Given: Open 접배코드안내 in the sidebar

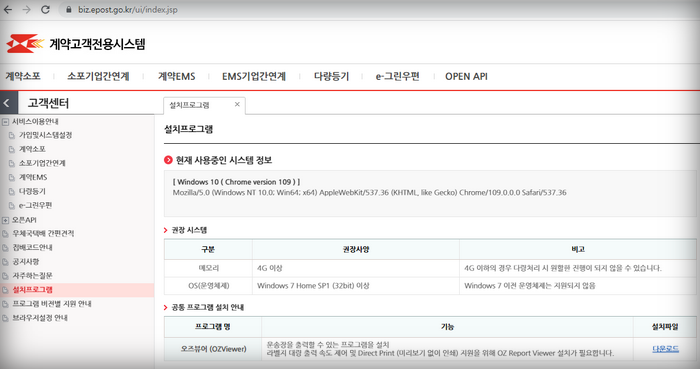Looking at the screenshot, I should pos(32,247).
